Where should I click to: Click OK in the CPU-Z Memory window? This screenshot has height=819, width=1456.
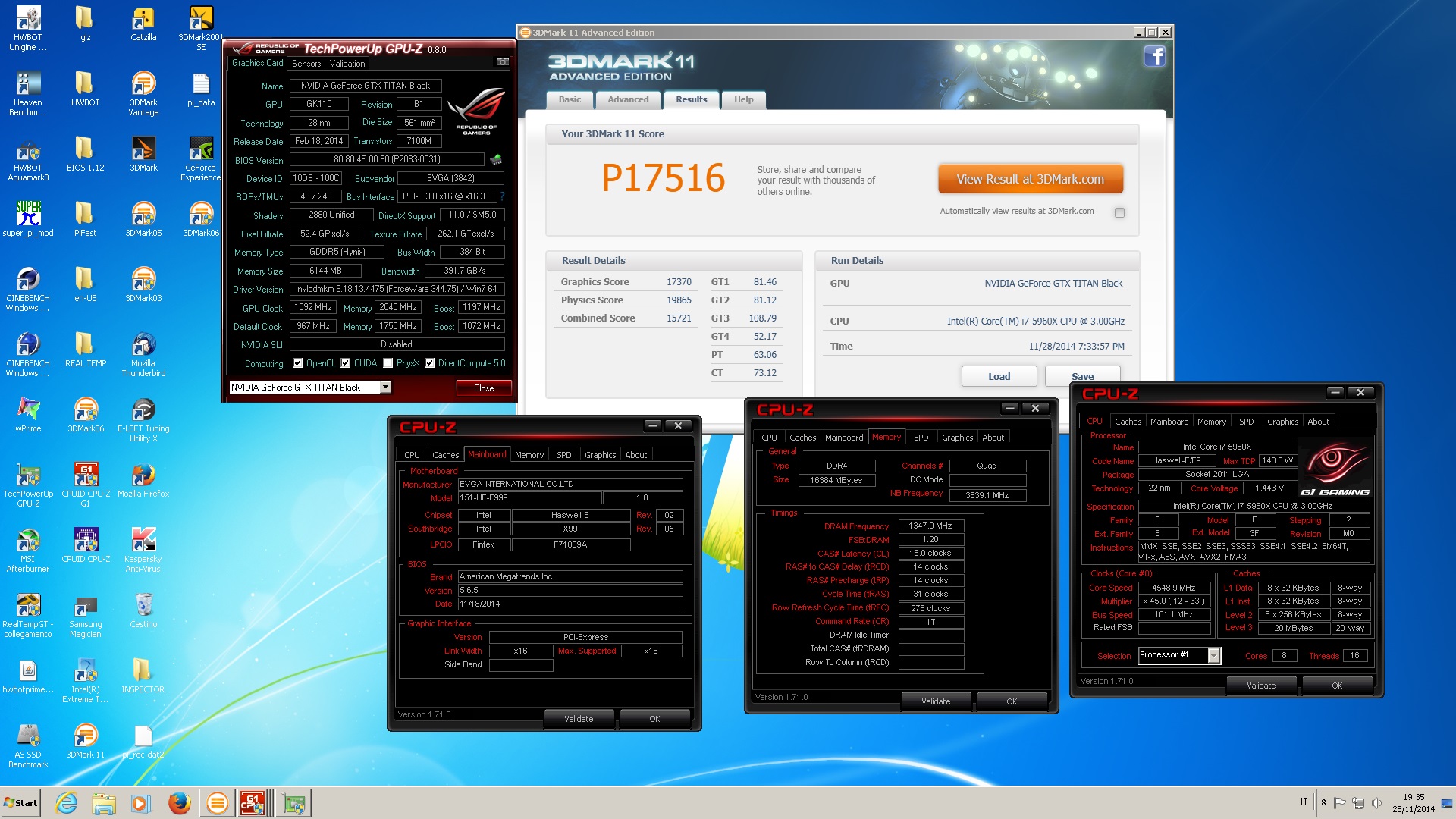[x=1012, y=701]
